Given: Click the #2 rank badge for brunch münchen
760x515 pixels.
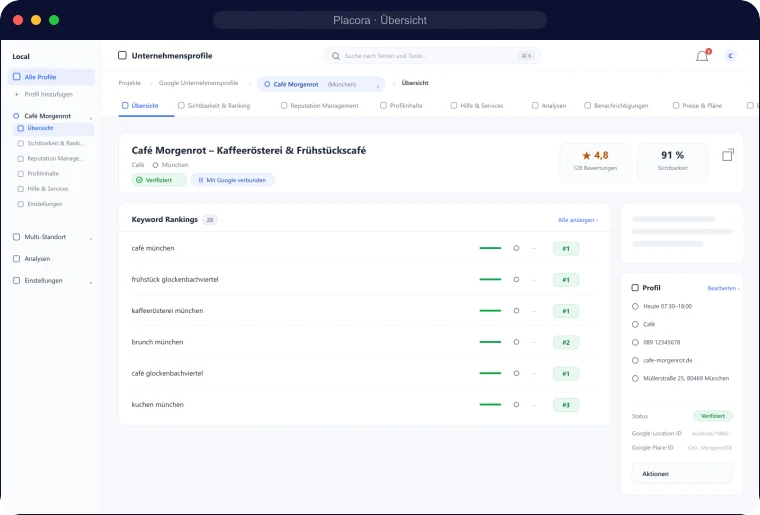Looking at the screenshot, I should click(566, 343).
